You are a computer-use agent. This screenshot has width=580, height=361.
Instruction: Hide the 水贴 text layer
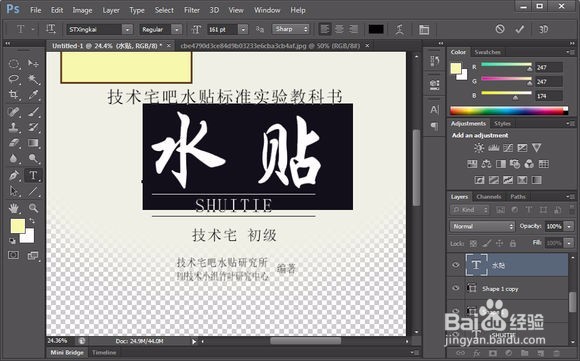pyautogui.click(x=456, y=265)
